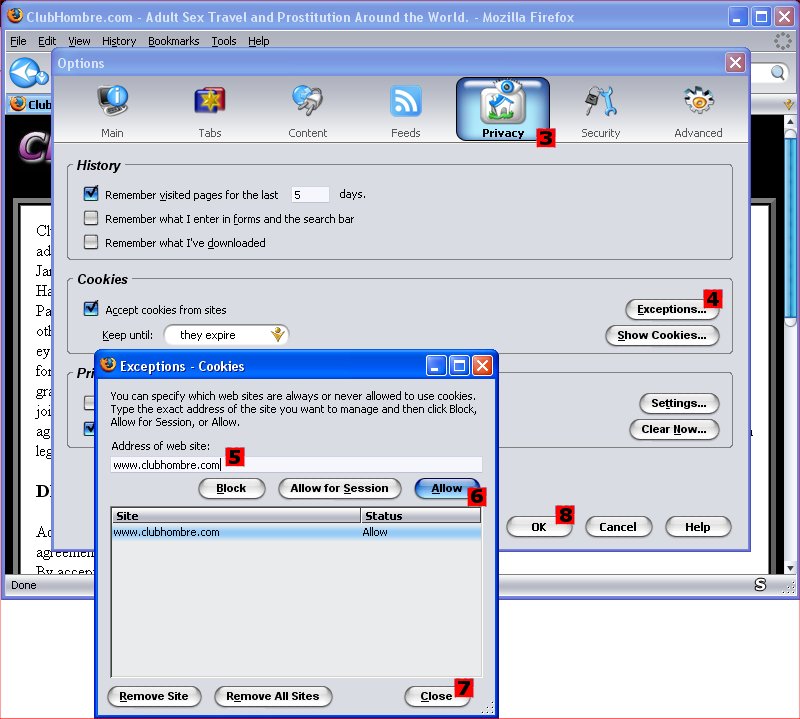Click the Allow button
800x719 pixels.
pyautogui.click(x=447, y=488)
